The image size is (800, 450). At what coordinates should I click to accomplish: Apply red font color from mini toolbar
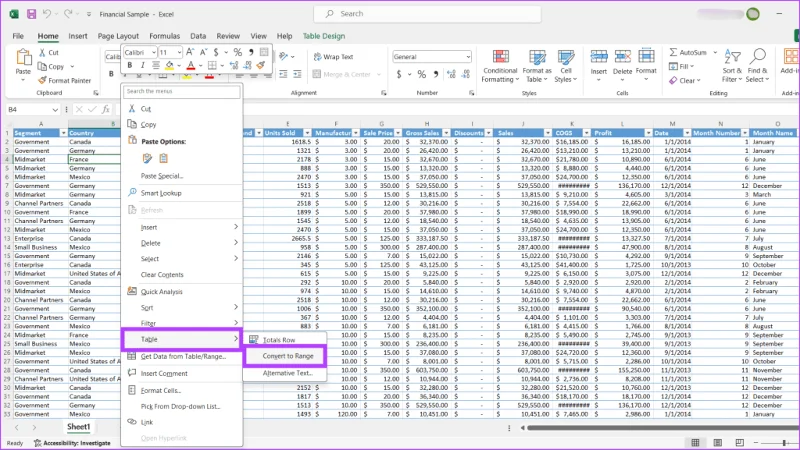190,65
